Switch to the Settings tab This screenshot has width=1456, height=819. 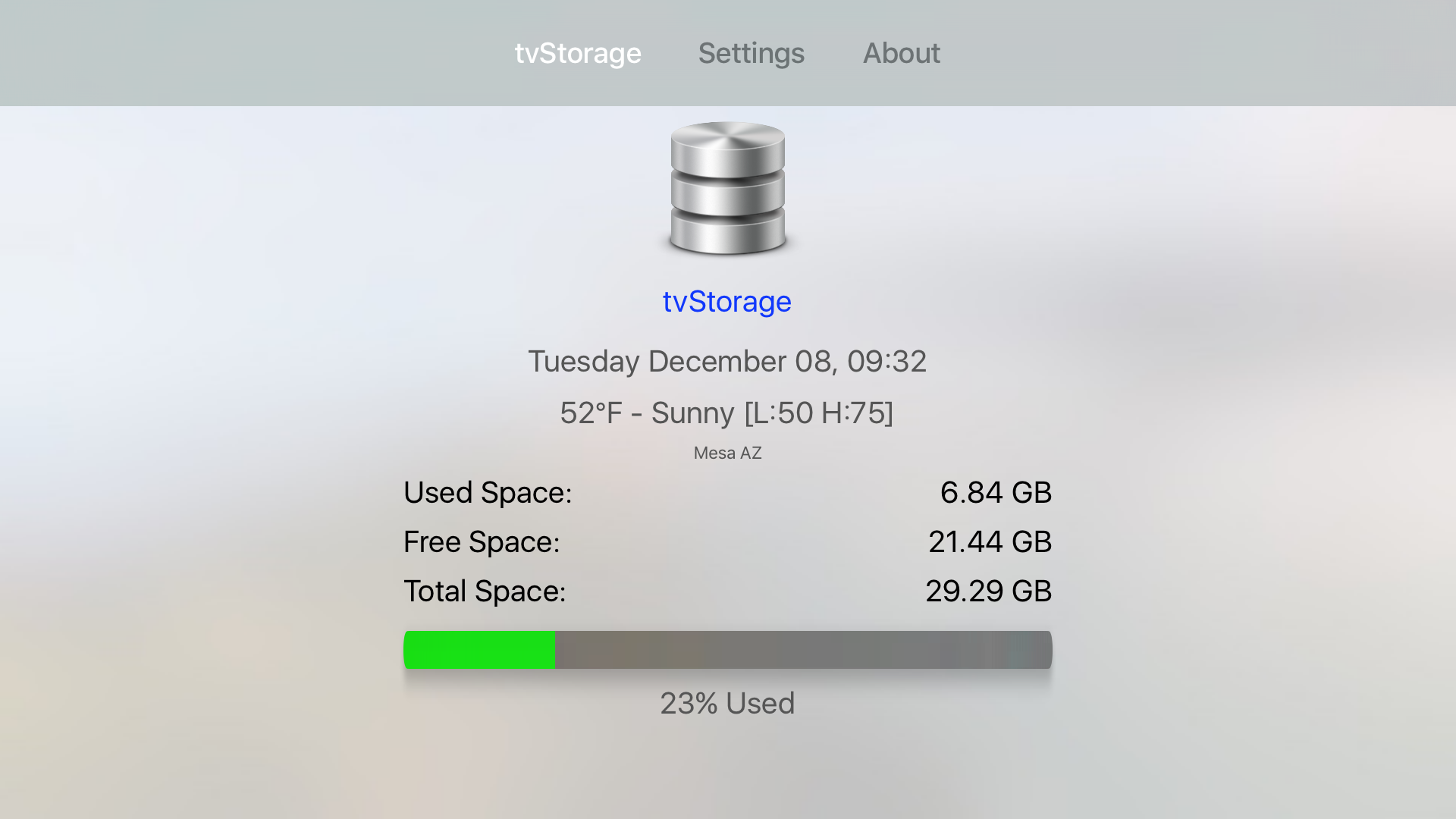751,53
